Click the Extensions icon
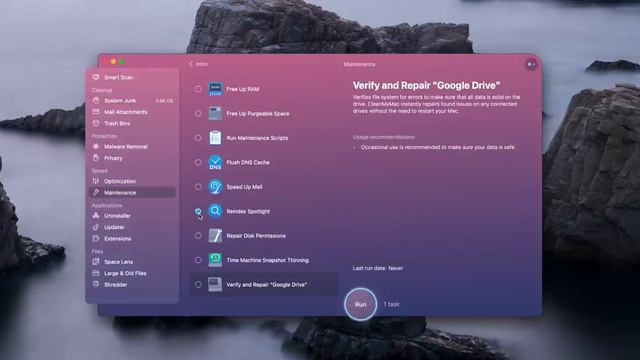Image resolution: width=640 pixels, height=360 pixels. 96,238
